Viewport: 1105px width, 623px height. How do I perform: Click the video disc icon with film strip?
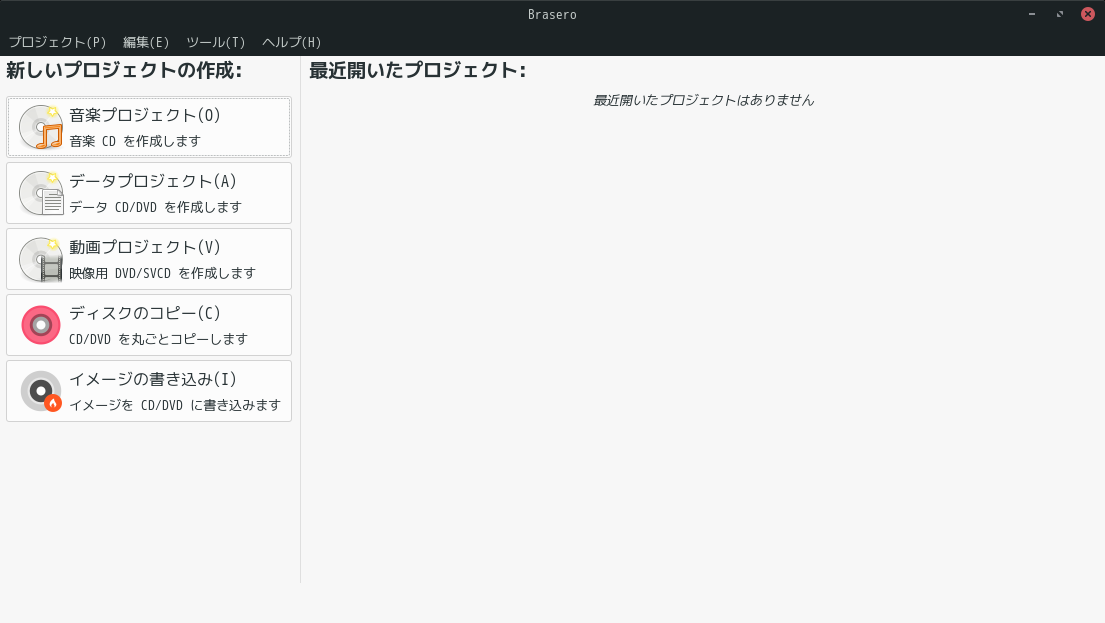[41, 259]
